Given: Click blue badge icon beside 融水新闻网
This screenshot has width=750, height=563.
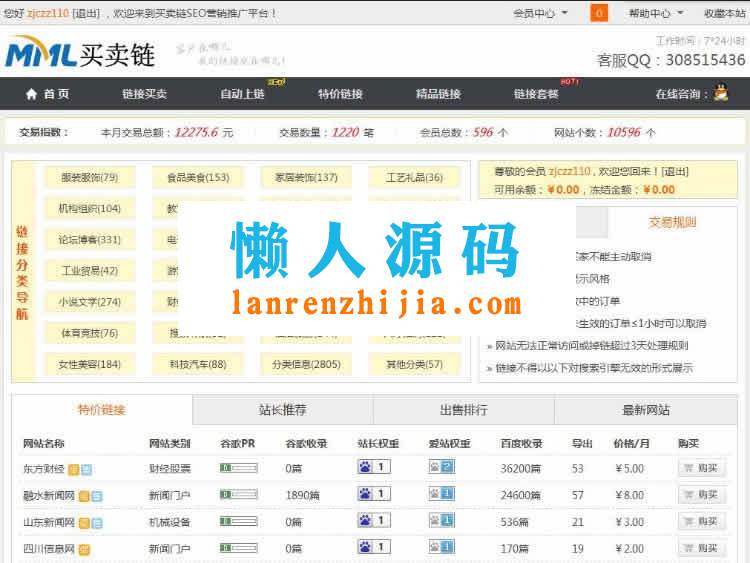Looking at the screenshot, I should click(x=97, y=497).
